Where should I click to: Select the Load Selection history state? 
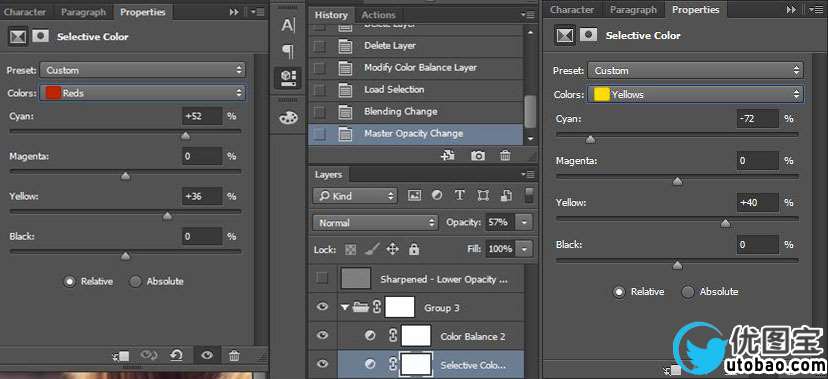coord(416,90)
